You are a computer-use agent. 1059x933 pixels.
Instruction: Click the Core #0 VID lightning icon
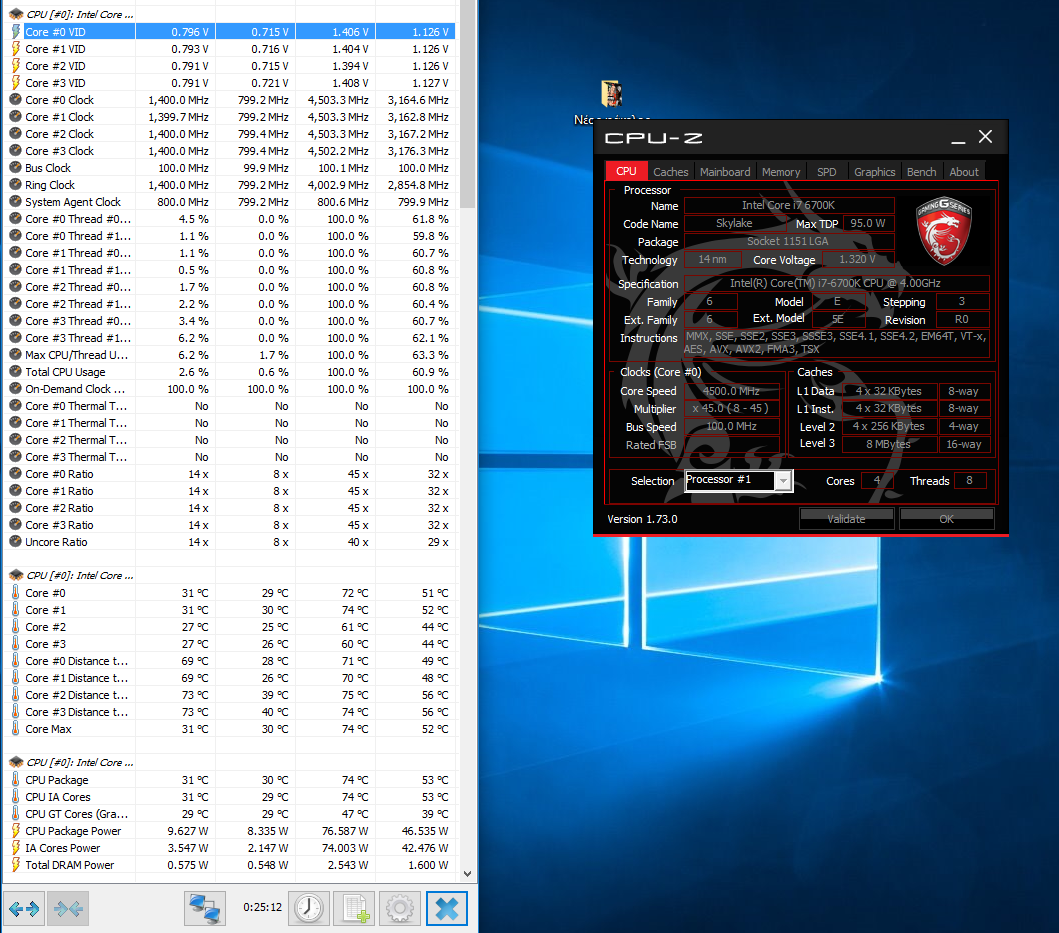(x=16, y=32)
